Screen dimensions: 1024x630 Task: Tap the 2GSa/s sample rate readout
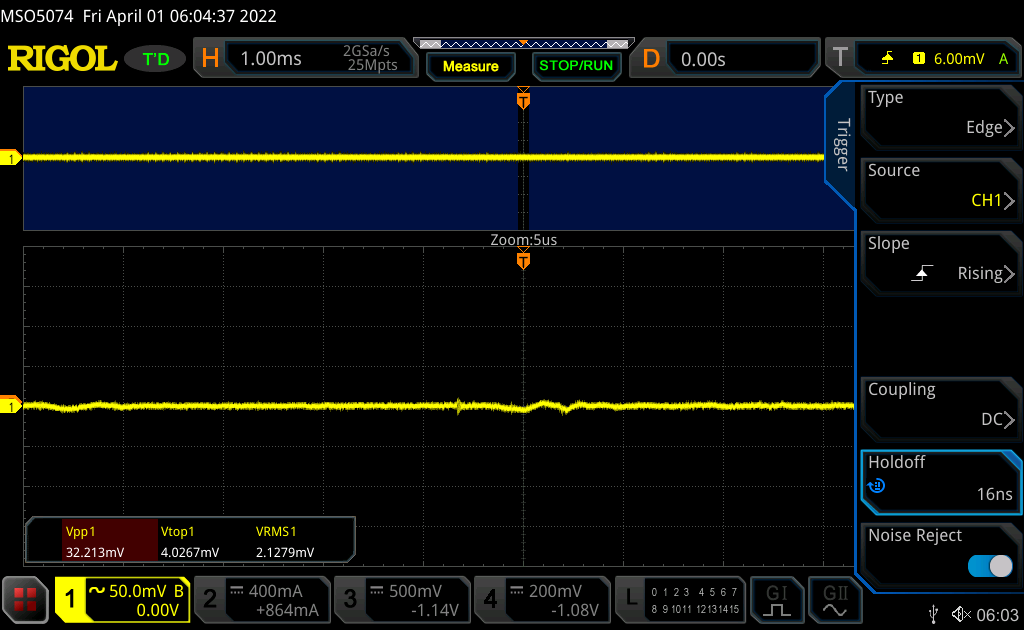pyautogui.click(x=366, y=51)
